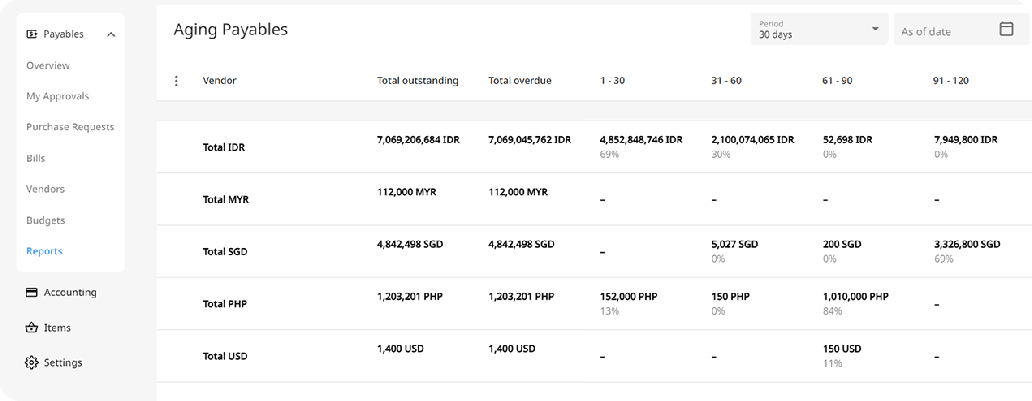Open the calendar icon in As of date

(x=1006, y=30)
